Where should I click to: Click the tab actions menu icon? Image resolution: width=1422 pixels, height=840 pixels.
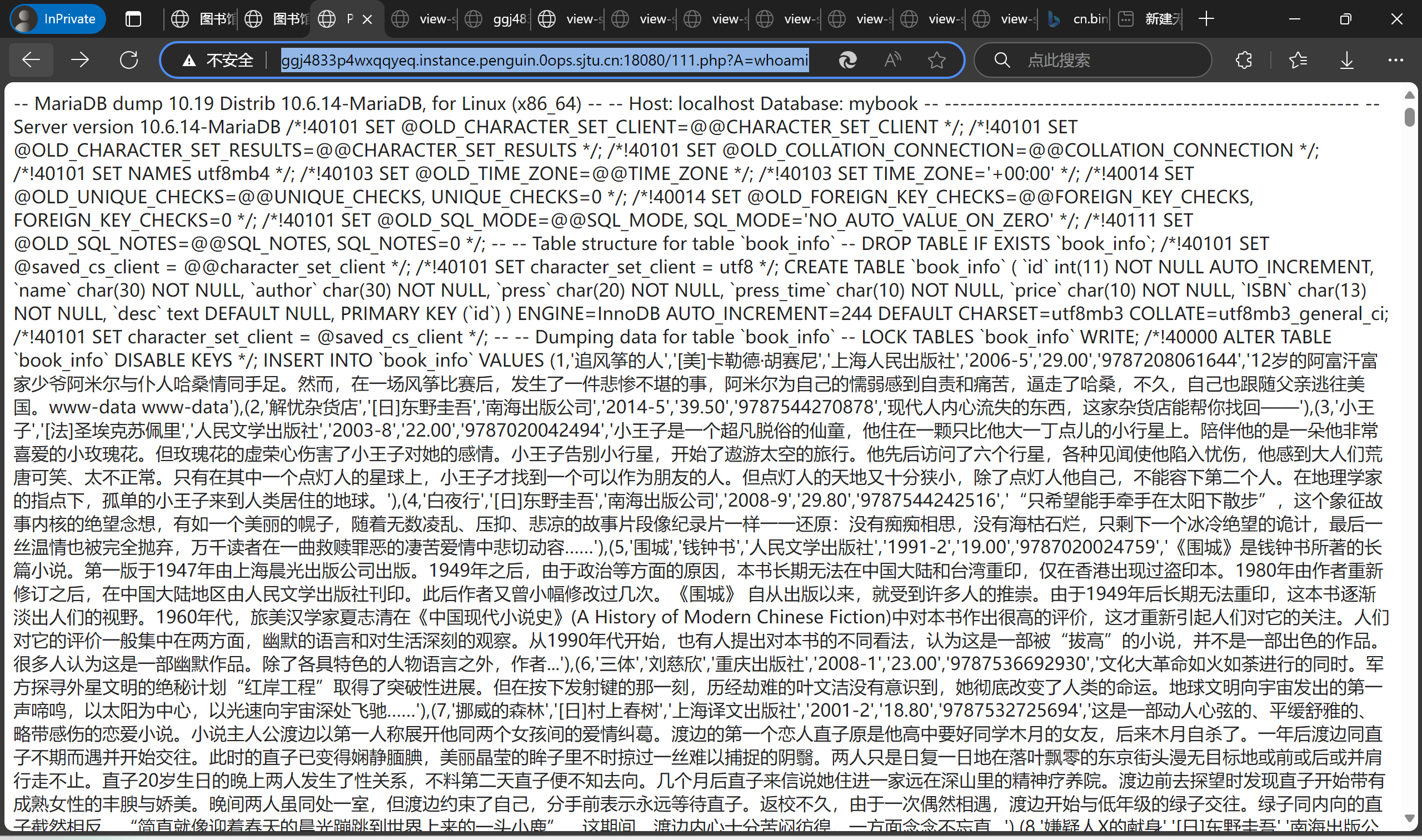(x=133, y=19)
